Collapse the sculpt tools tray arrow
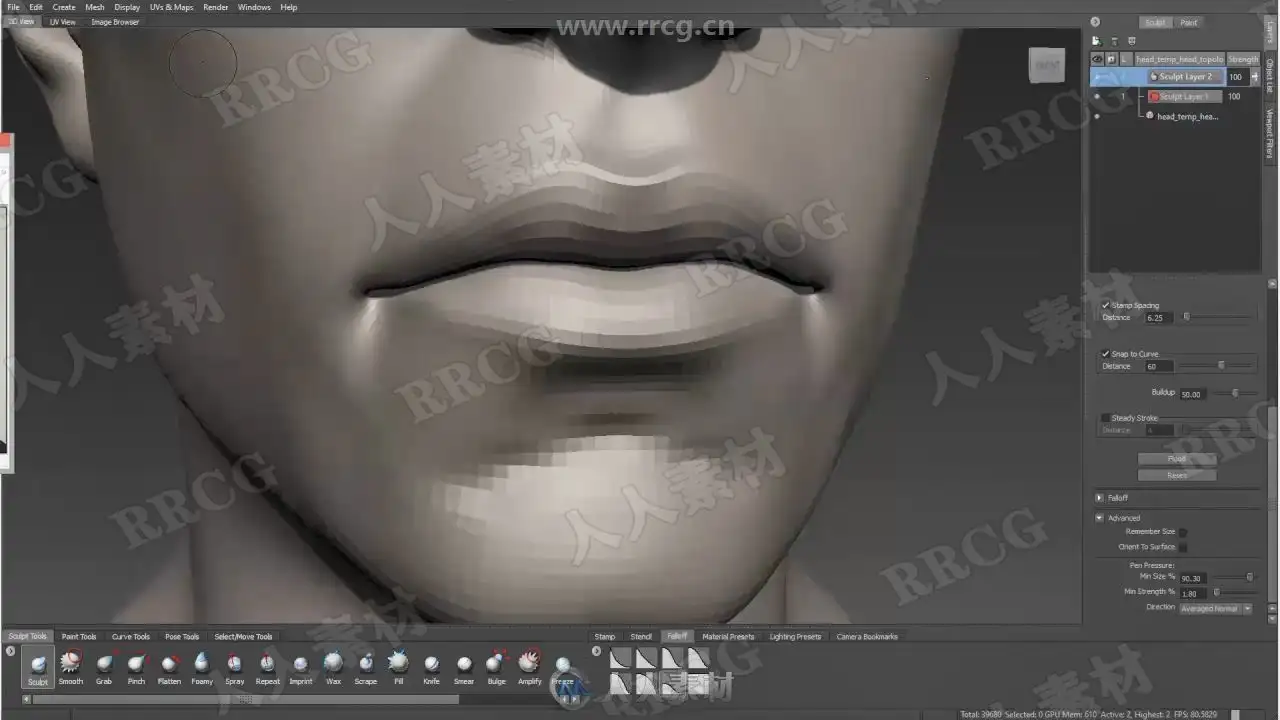This screenshot has width=1280, height=720. point(10,651)
